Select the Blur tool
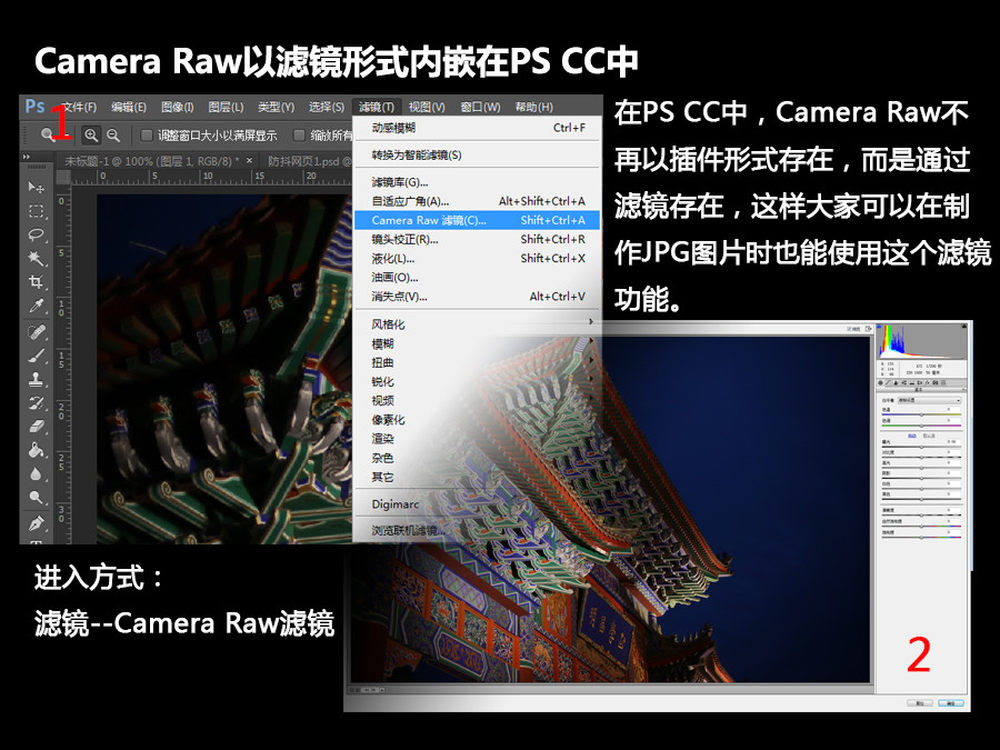The height and width of the screenshot is (750, 1000). [36, 474]
